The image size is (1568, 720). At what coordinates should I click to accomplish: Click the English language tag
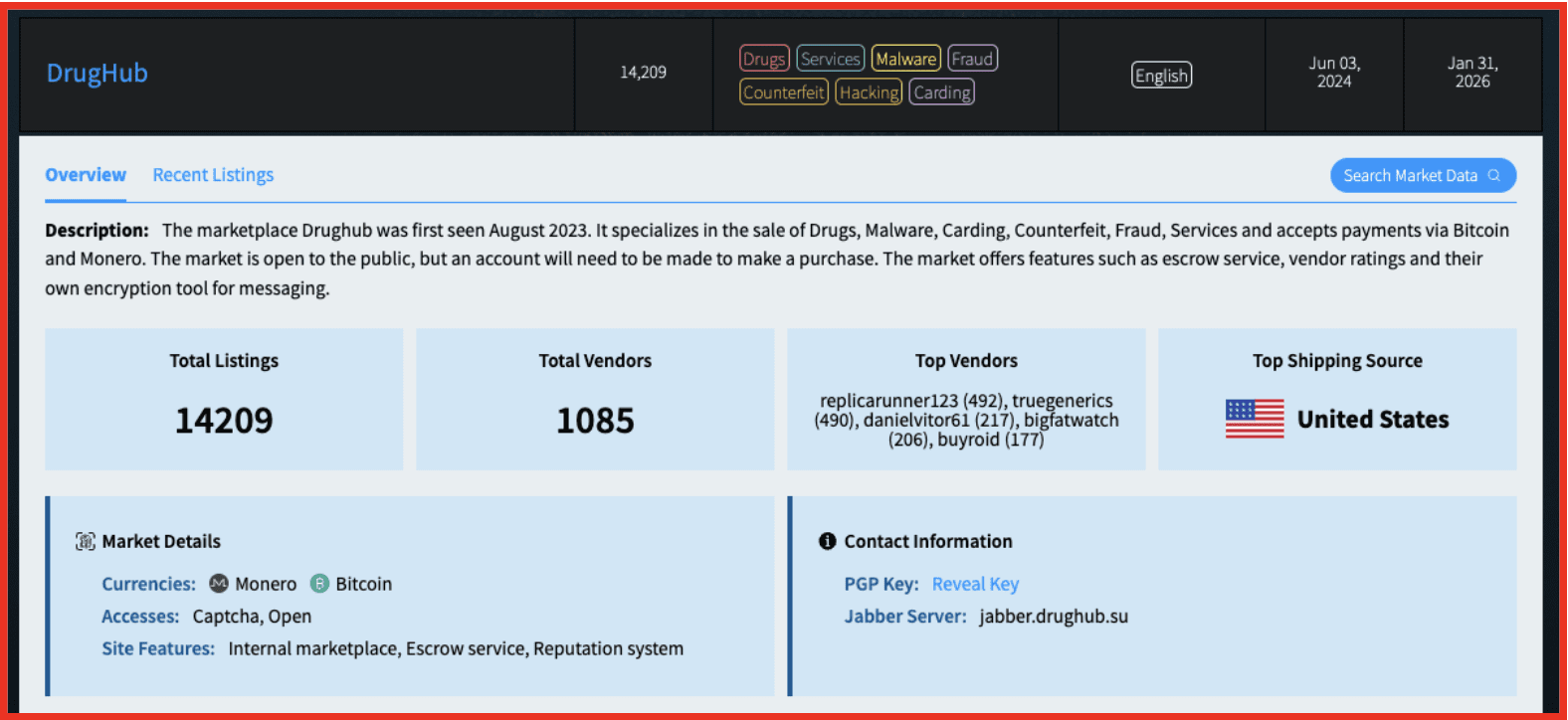[x=1161, y=76]
